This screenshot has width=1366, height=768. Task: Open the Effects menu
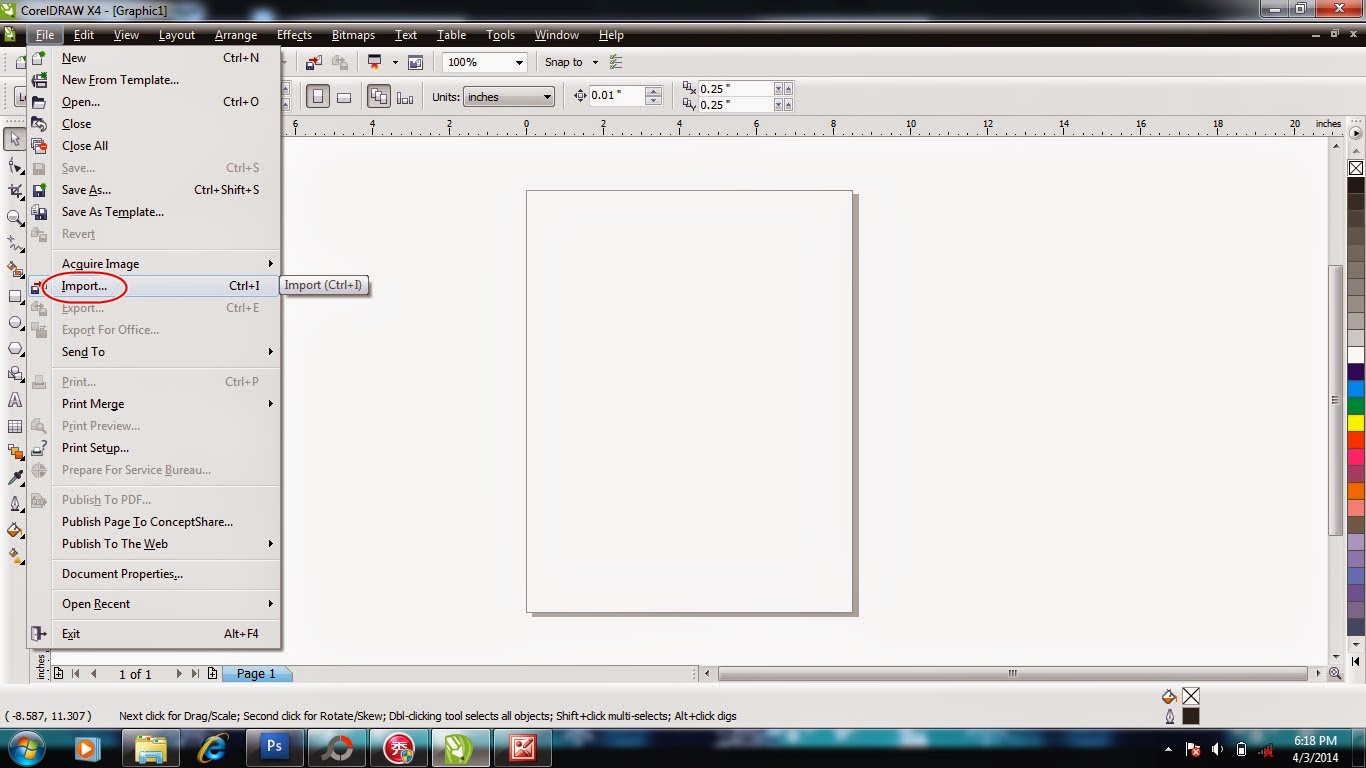point(294,35)
